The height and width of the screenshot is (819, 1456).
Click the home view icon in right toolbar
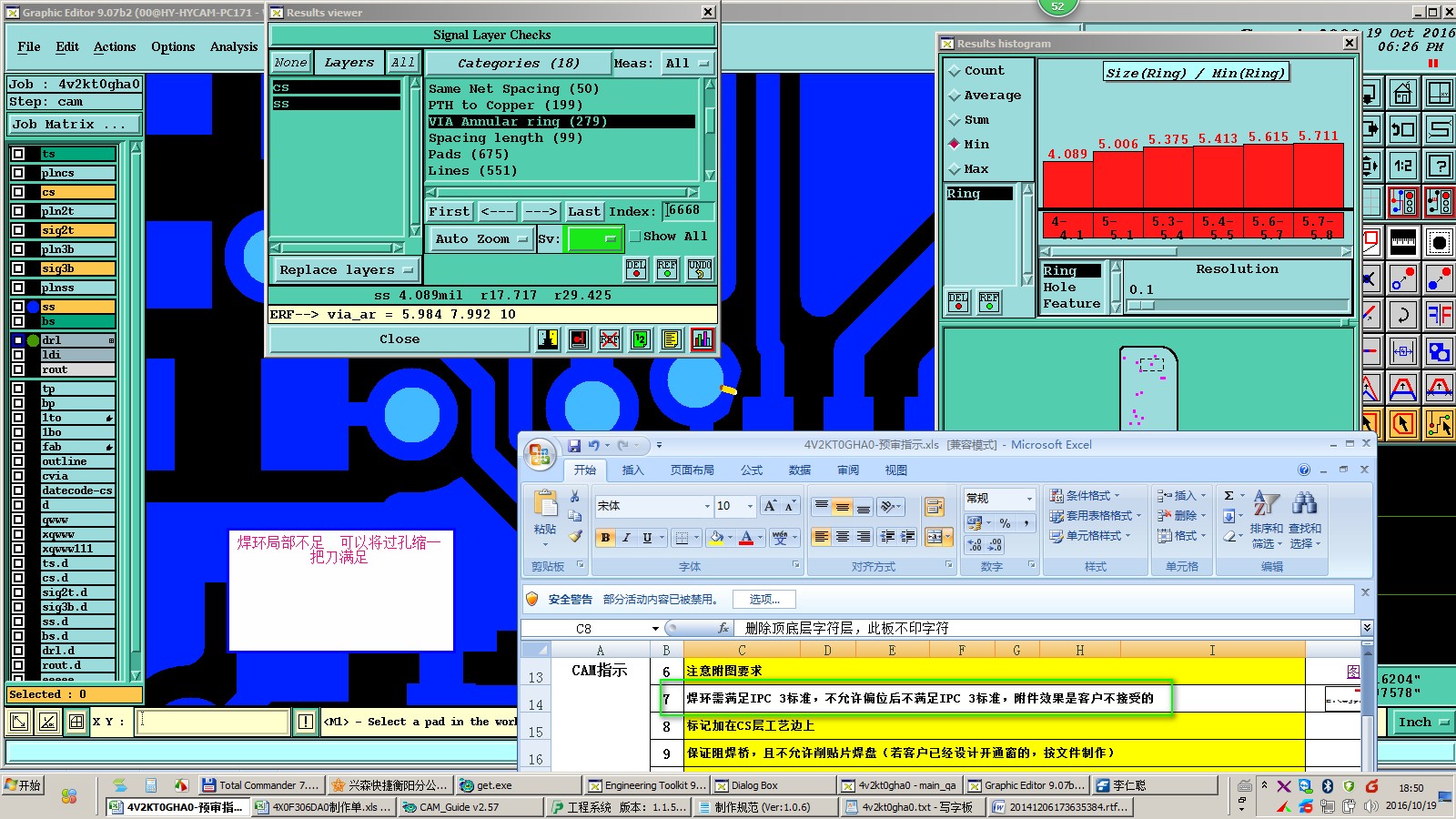pos(1402,94)
